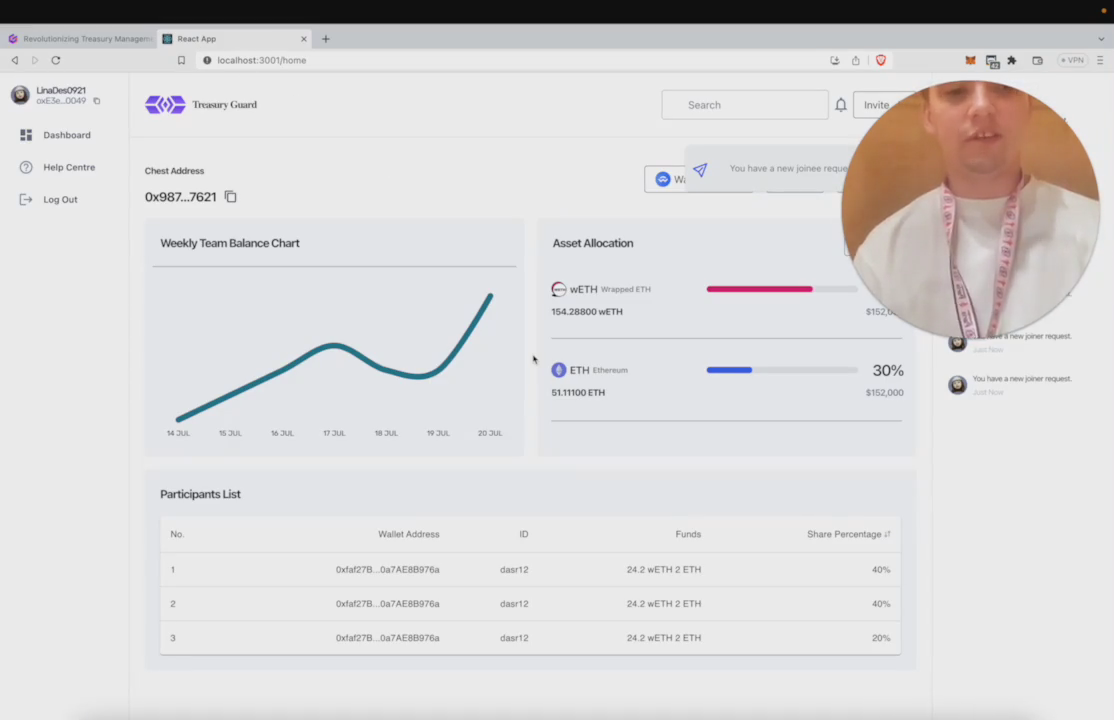Click the "20%" share in row 3
The image size is (1114, 720).
(881, 638)
